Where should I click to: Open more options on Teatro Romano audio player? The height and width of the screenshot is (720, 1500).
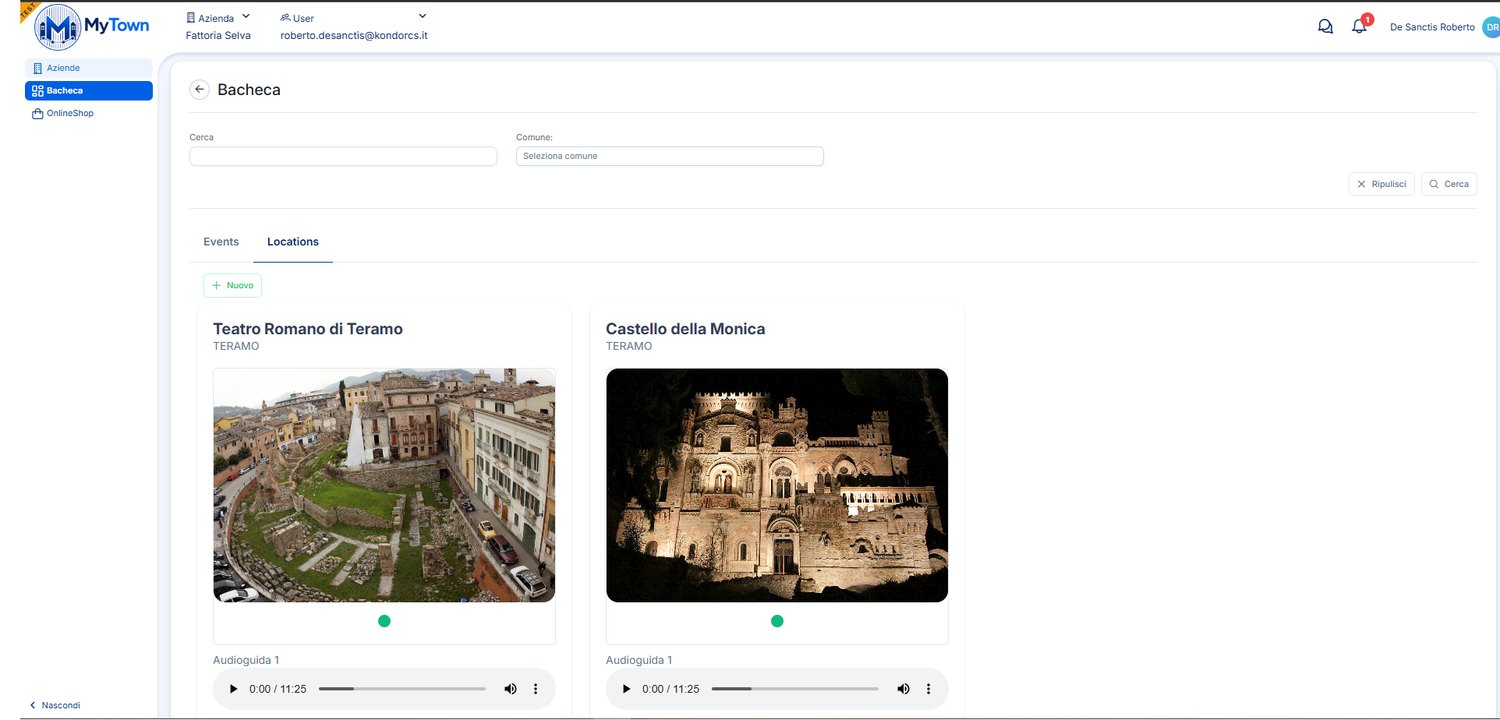[x=535, y=689]
